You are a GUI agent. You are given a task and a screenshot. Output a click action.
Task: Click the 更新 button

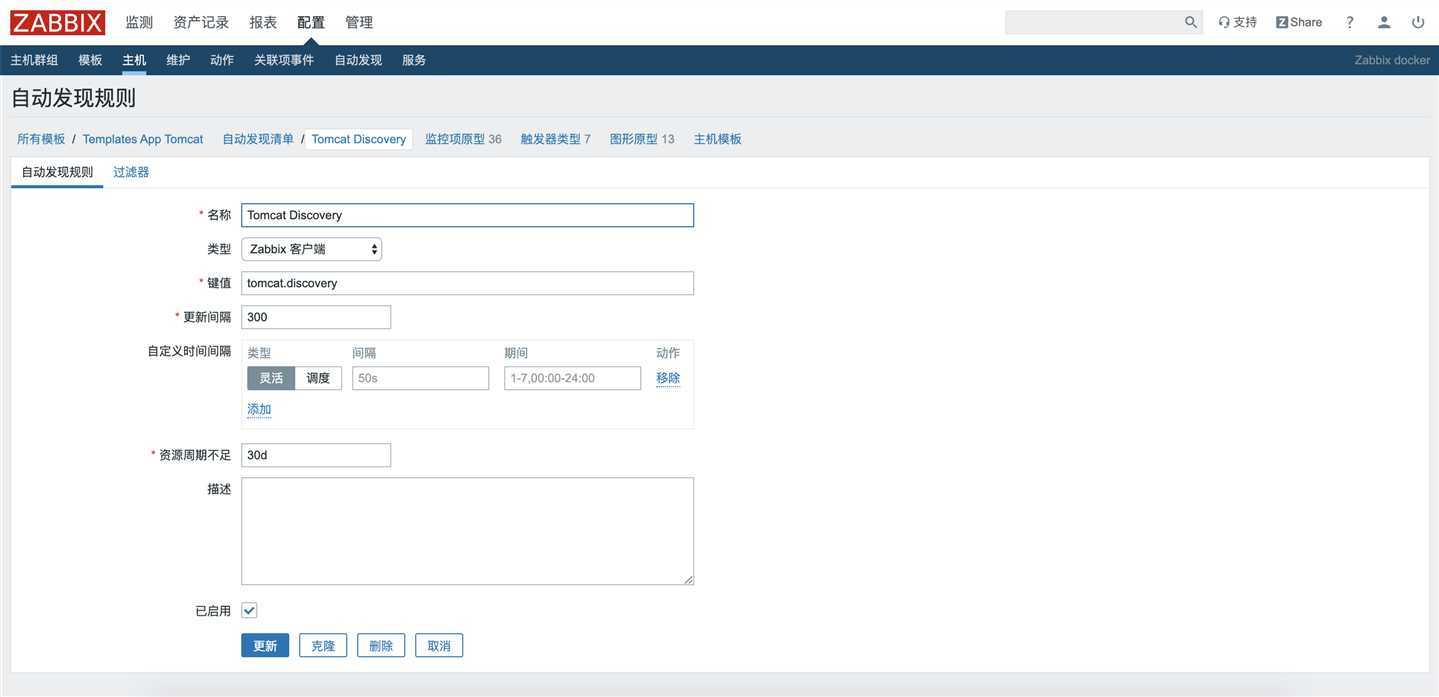coord(265,646)
